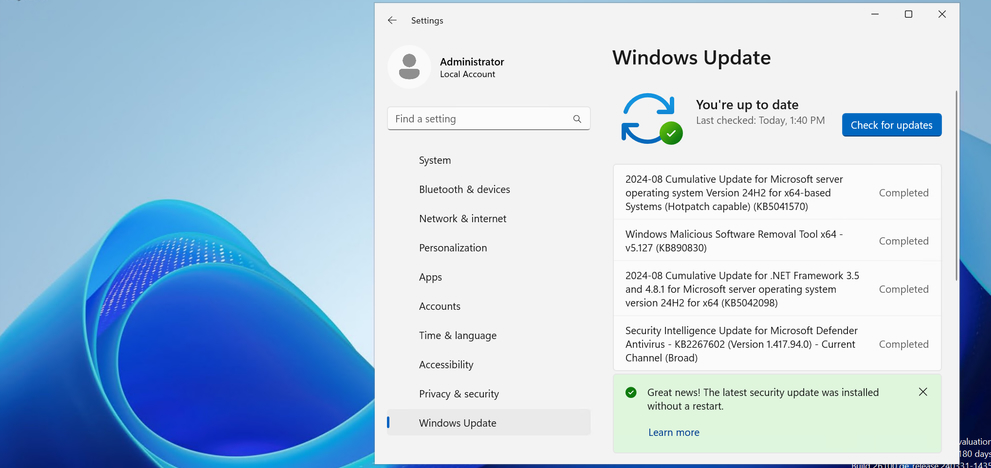
Task: Click Completed status beside KB2267602
Action: point(903,344)
